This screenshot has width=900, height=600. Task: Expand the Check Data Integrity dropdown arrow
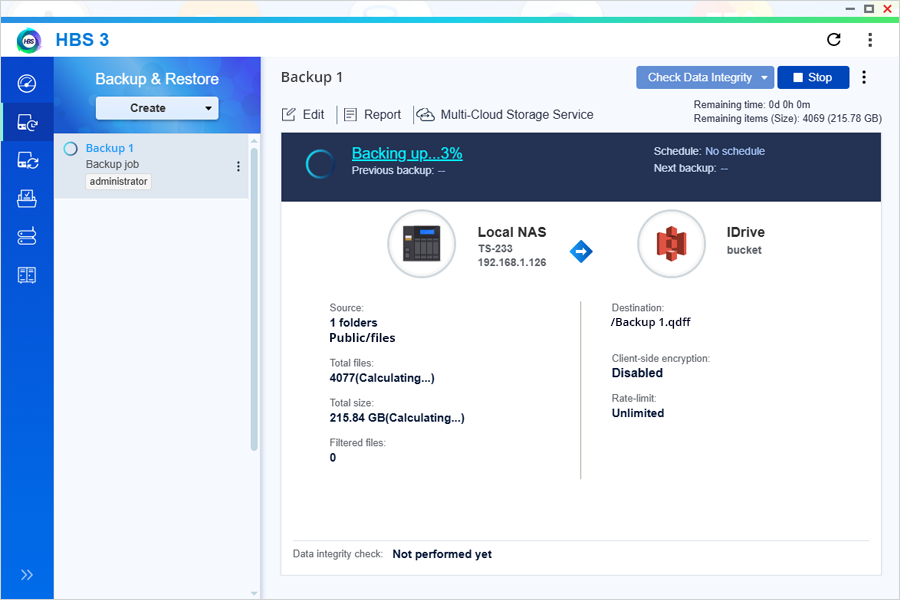(765, 78)
